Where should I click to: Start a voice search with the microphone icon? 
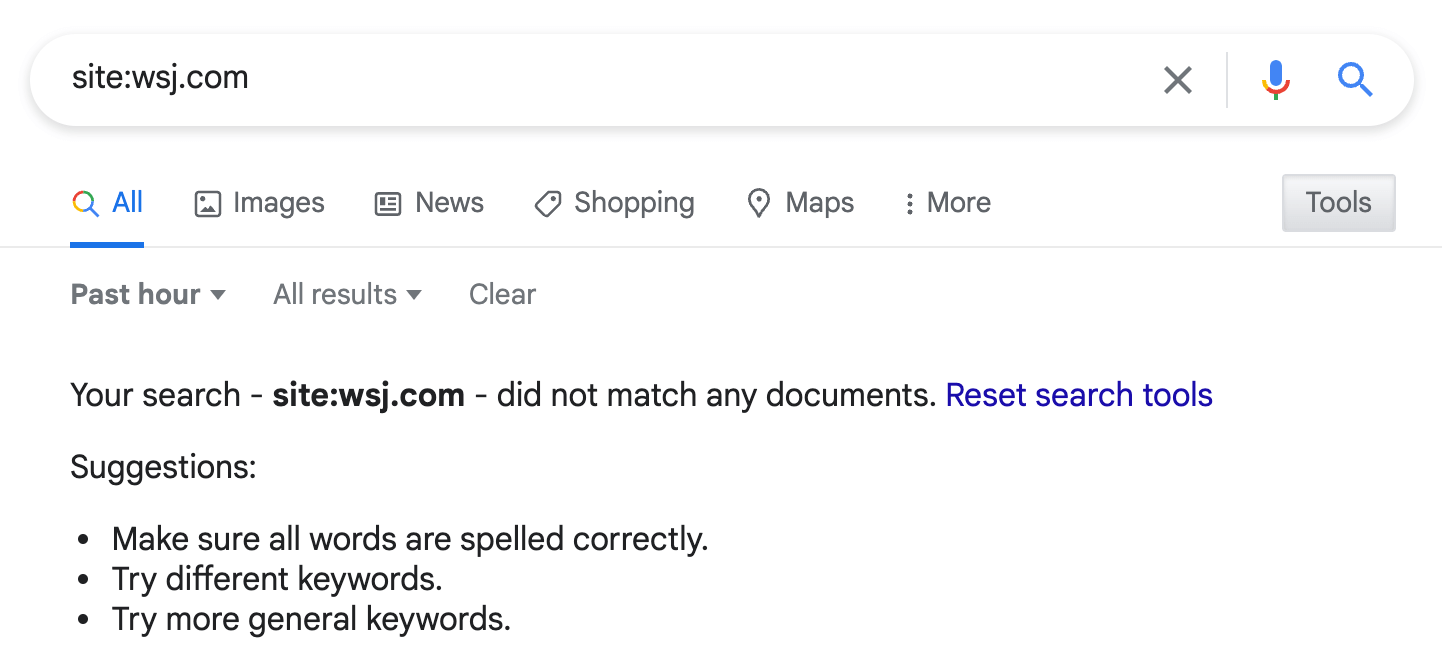click(1276, 80)
